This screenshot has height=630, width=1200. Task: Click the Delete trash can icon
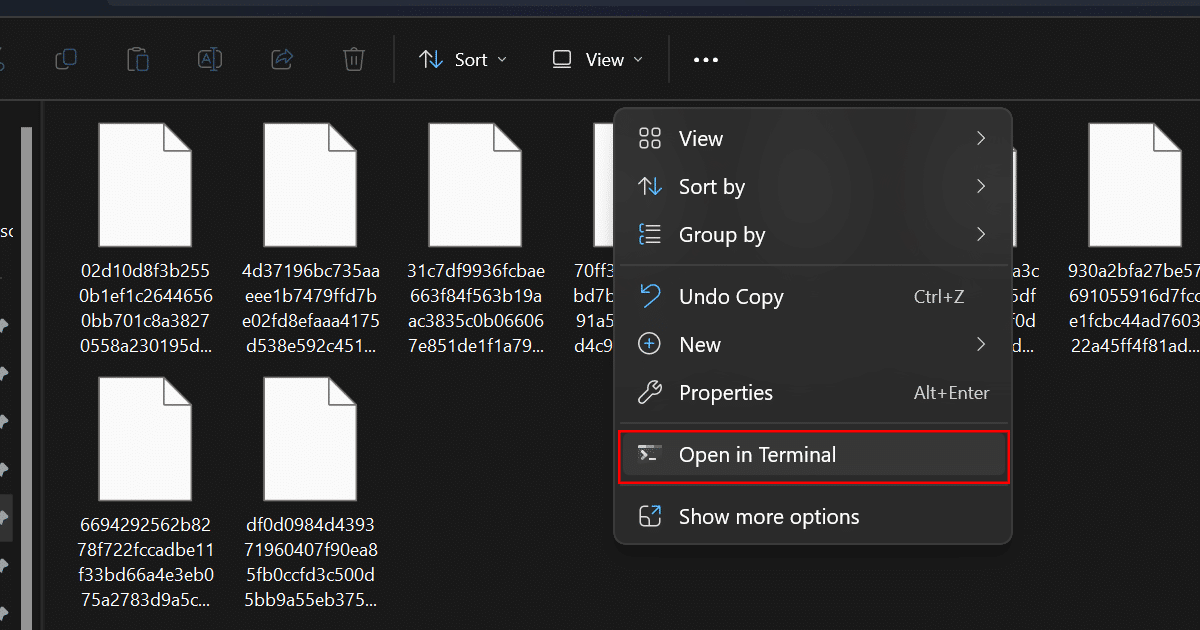pos(354,60)
